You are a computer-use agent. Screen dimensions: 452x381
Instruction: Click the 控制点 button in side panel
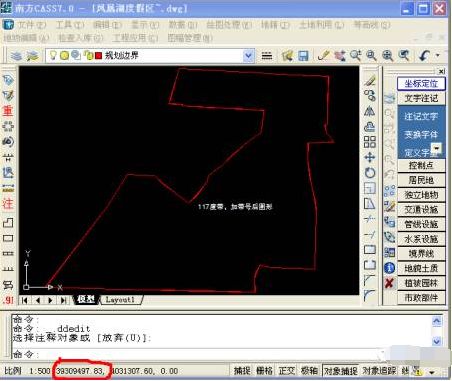(421, 165)
